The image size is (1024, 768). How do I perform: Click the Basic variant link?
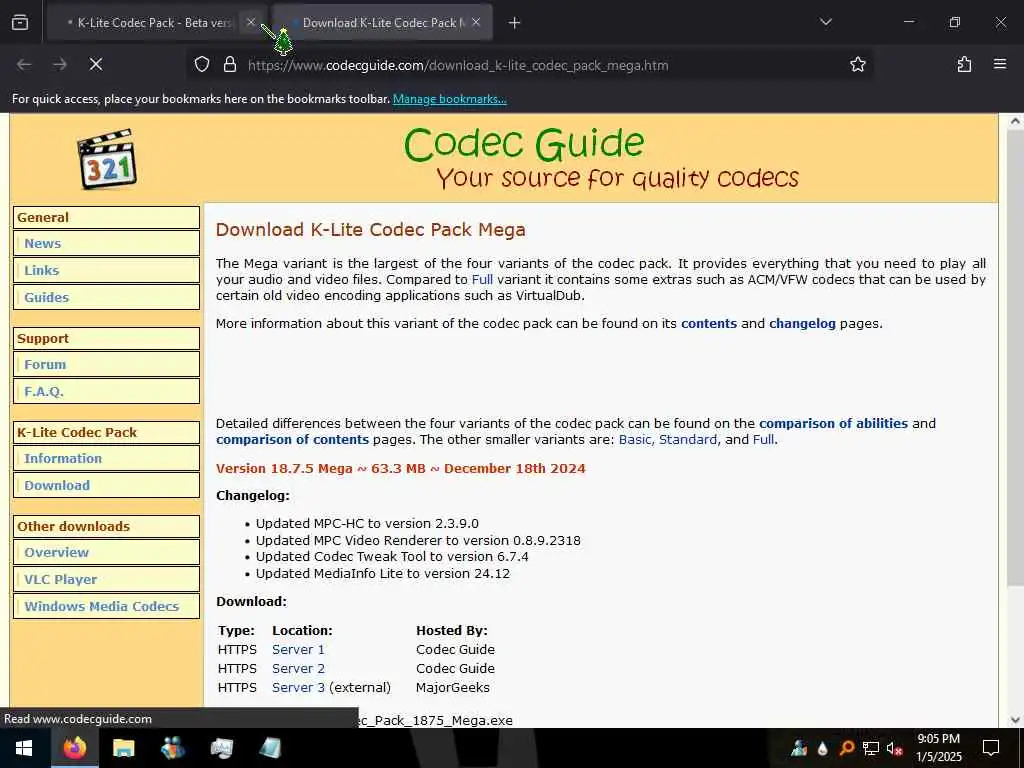point(635,440)
